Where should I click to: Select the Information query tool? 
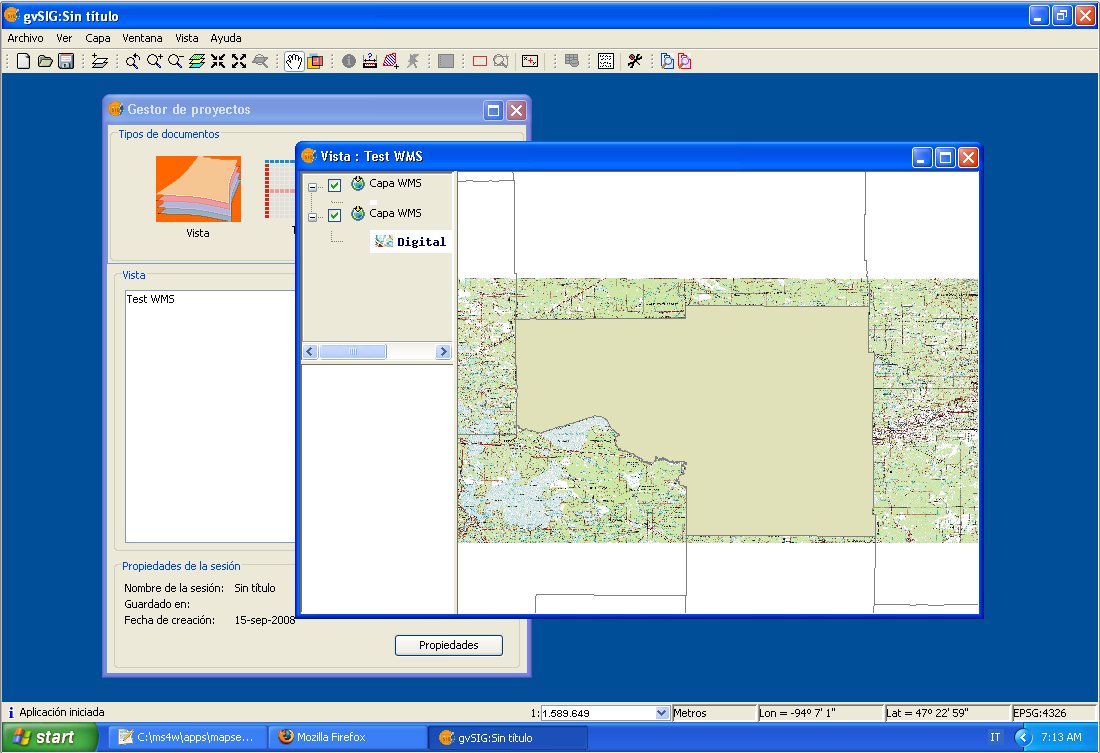(348, 61)
